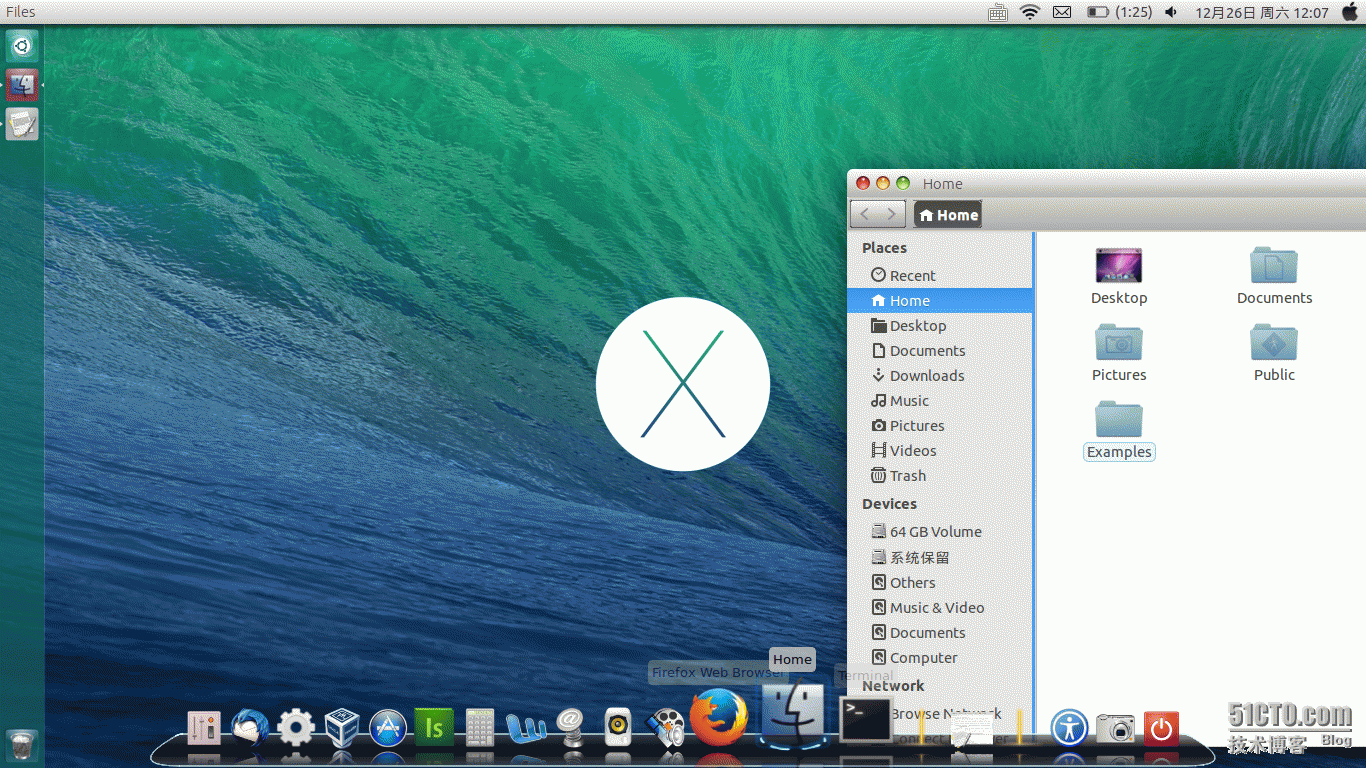This screenshot has height=768, width=1366.
Task: Open the sound volume indicator
Action: (1171, 12)
